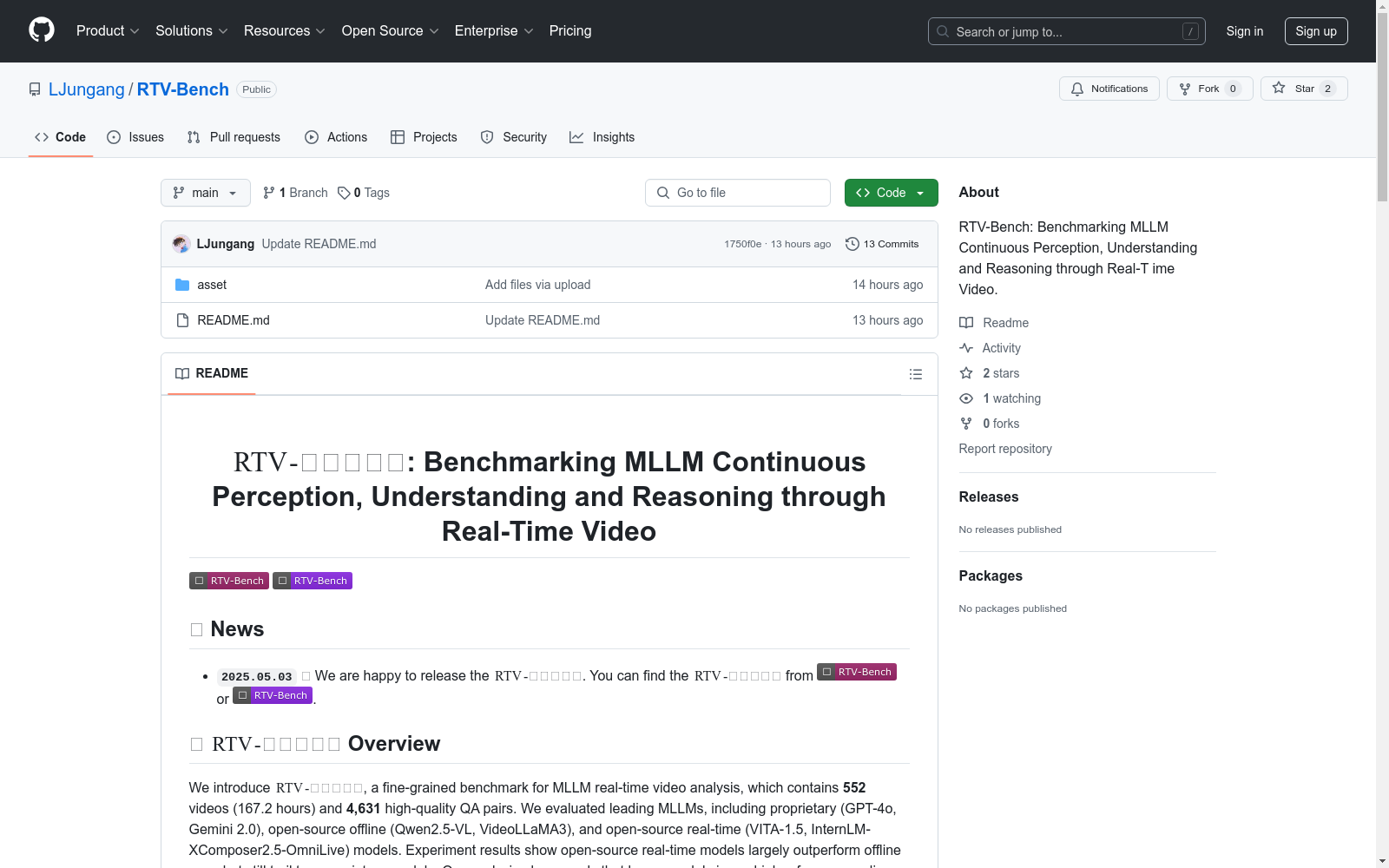Viewport: 1389px width, 868px height.
Task: Click the book icon in the README tab
Action: pyautogui.click(x=182, y=373)
